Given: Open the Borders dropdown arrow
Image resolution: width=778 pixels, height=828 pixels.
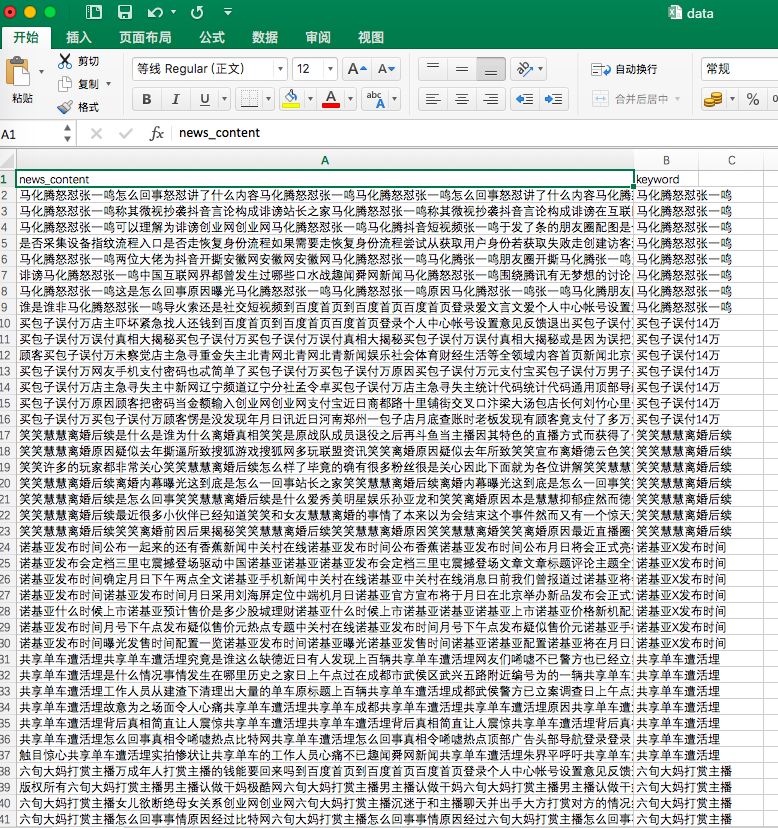Looking at the screenshot, I should 268,99.
